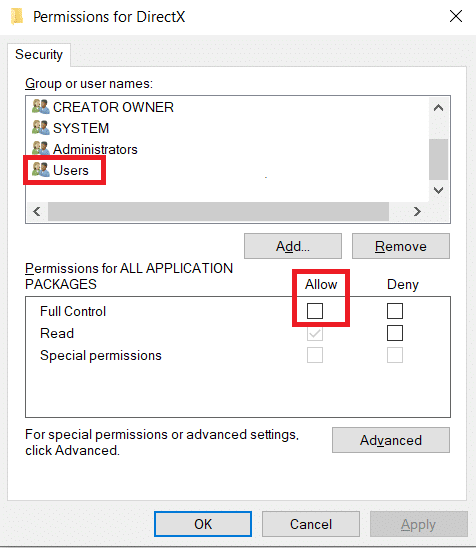Image resolution: width=476 pixels, height=548 pixels.
Task: Click the group list scroll down arrow
Action: tap(439, 190)
